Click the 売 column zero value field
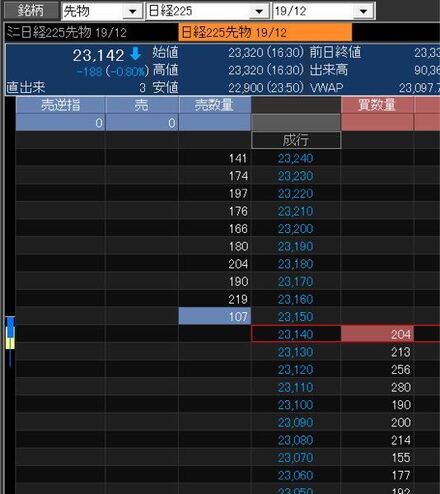440x494 pixels. coord(142,123)
